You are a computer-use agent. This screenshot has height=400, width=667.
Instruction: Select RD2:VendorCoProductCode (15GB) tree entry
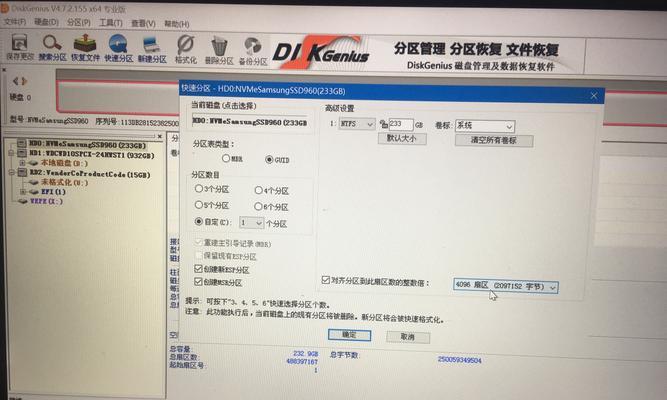[89, 174]
